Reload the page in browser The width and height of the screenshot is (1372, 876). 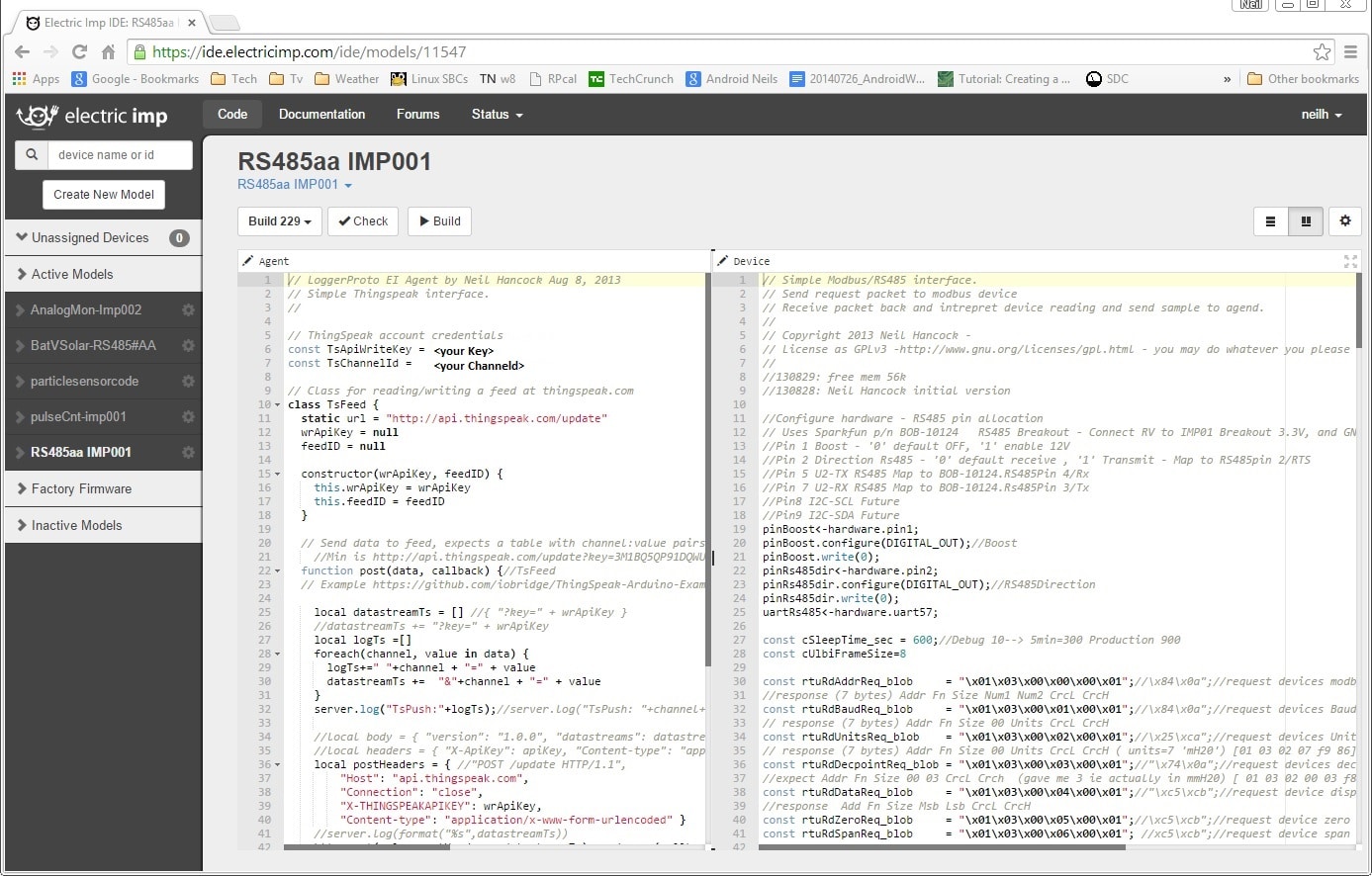coord(80,52)
